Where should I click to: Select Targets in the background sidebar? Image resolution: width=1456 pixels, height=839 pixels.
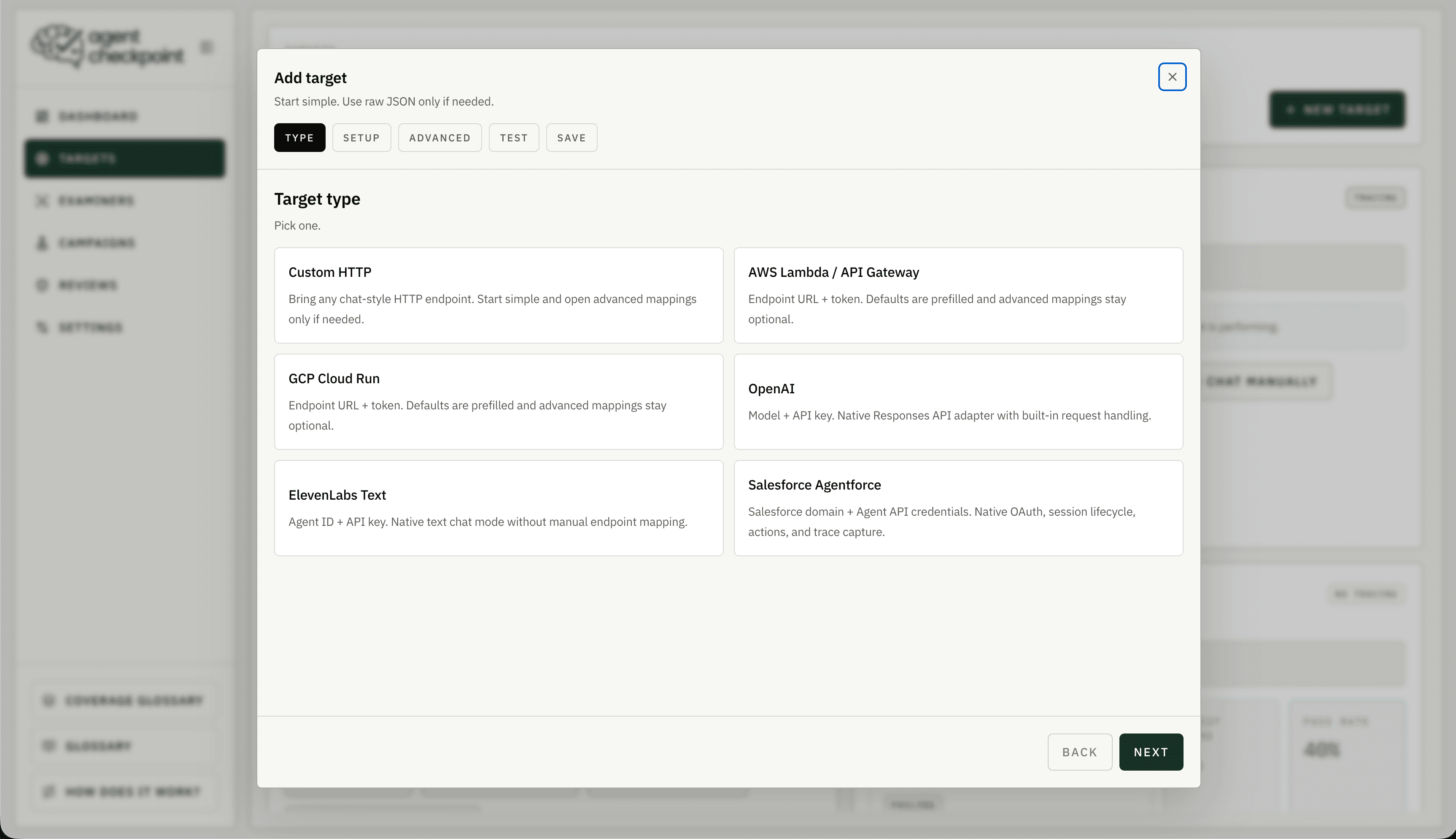(x=124, y=158)
